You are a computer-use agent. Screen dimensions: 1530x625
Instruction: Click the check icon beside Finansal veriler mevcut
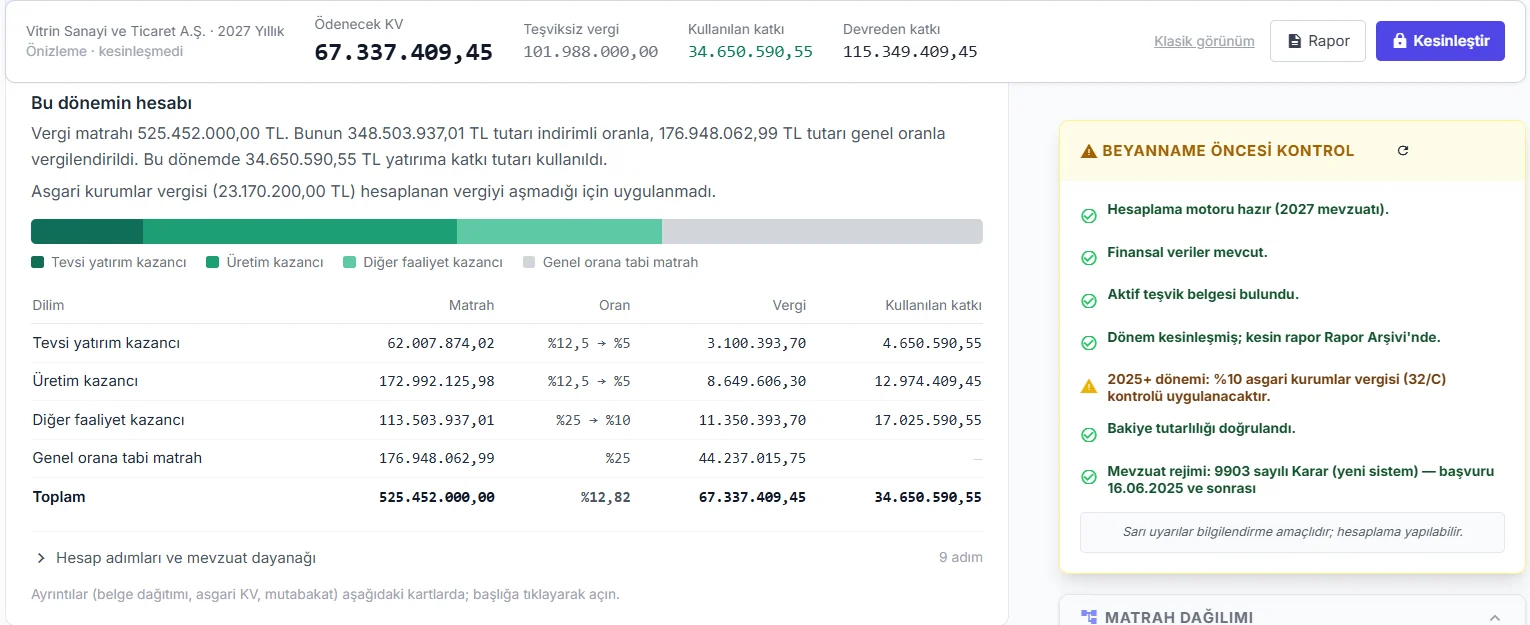pyautogui.click(x=1089, y=258)
